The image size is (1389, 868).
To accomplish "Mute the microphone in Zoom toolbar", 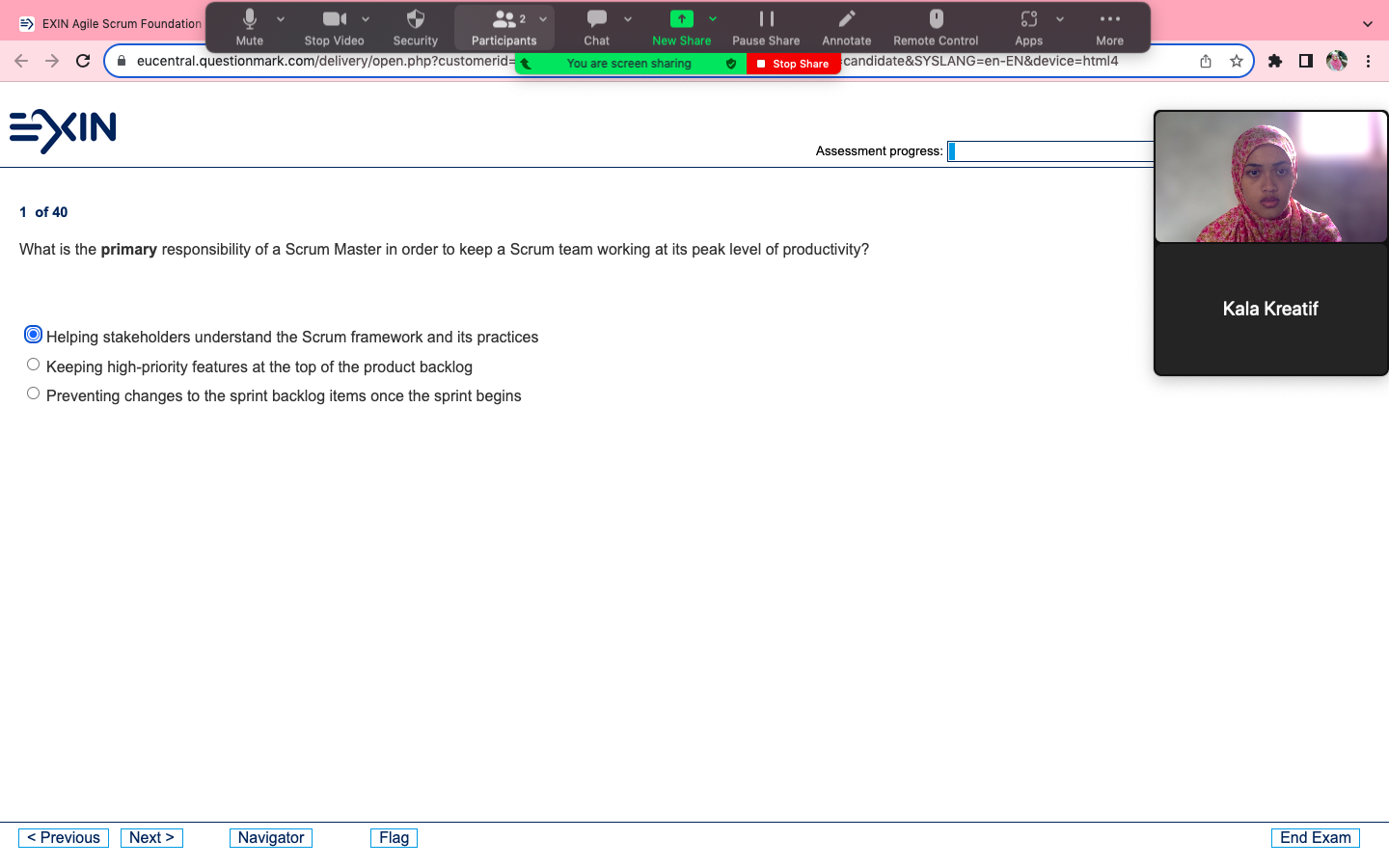I will pyautogui.click(x=249, y=20).
